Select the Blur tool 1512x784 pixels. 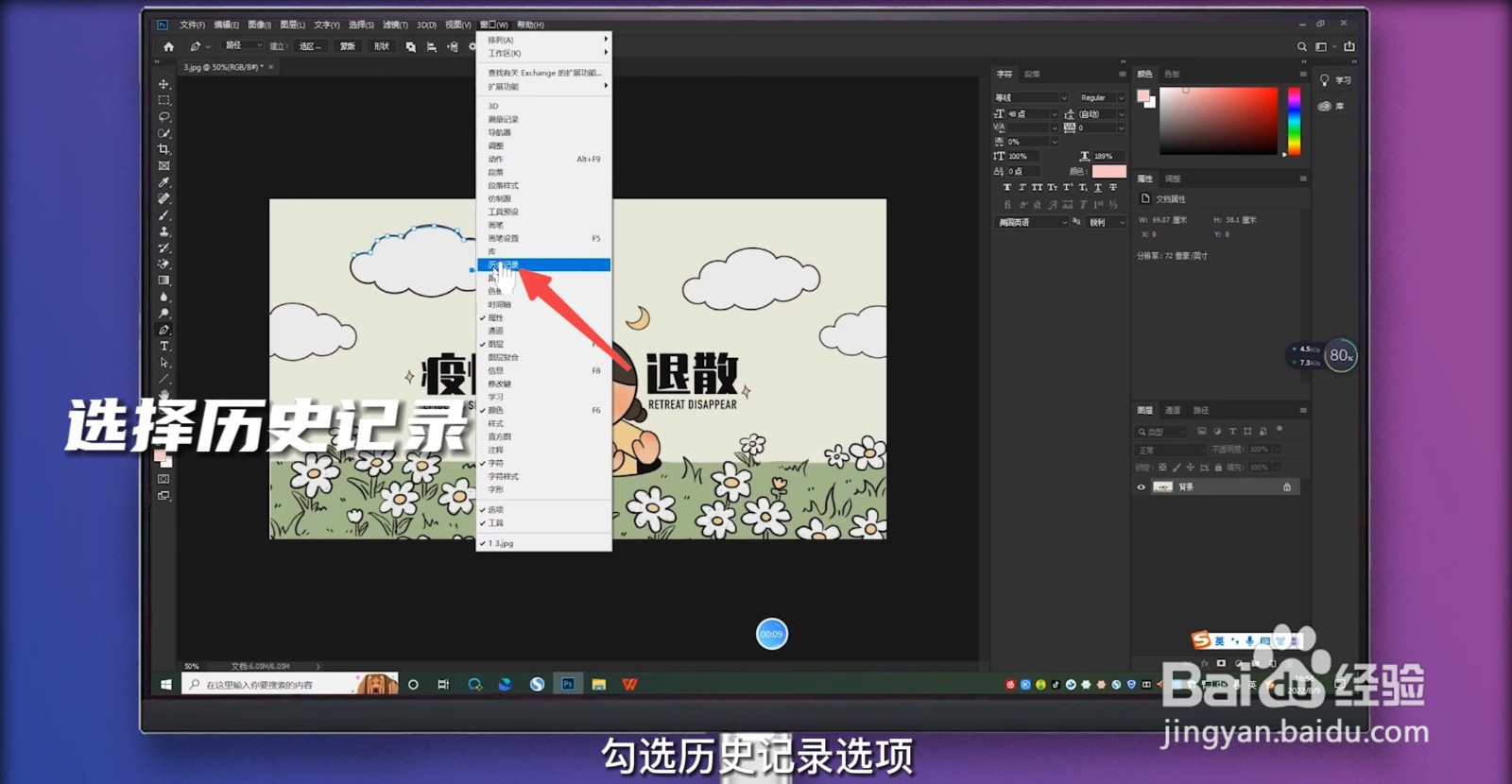(163, 297)
